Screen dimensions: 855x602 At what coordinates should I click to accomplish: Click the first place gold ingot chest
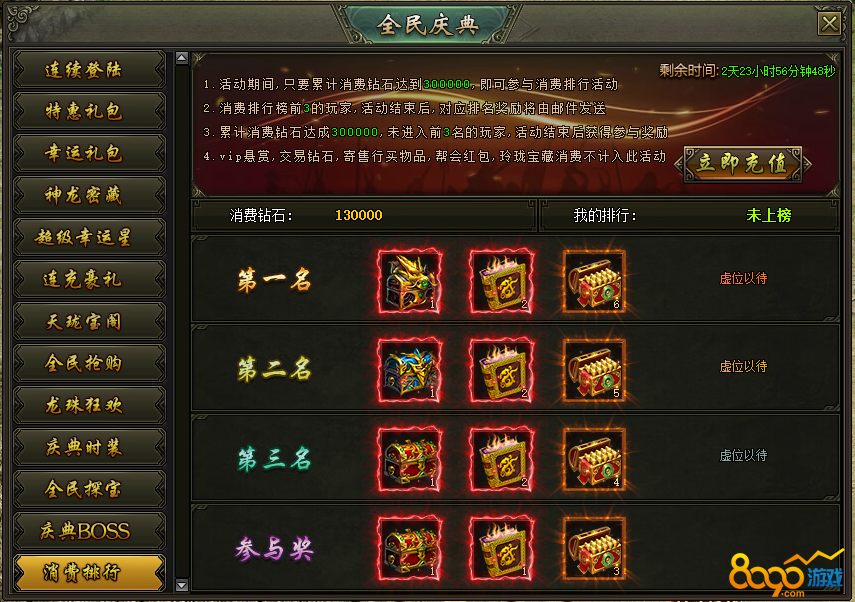(594, 281)
